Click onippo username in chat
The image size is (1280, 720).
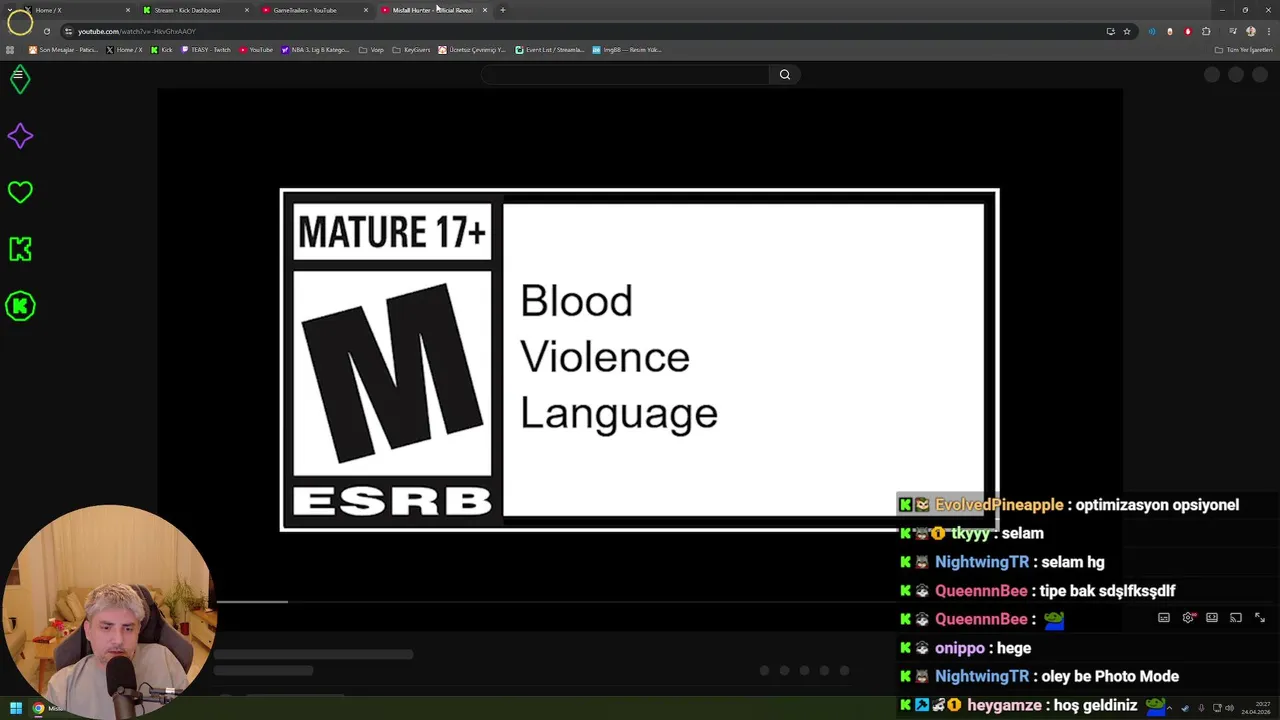[960, 648]
